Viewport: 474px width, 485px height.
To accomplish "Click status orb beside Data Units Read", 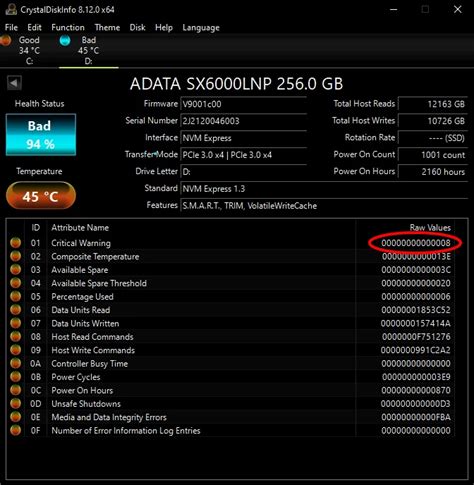I will pos(15,309).
